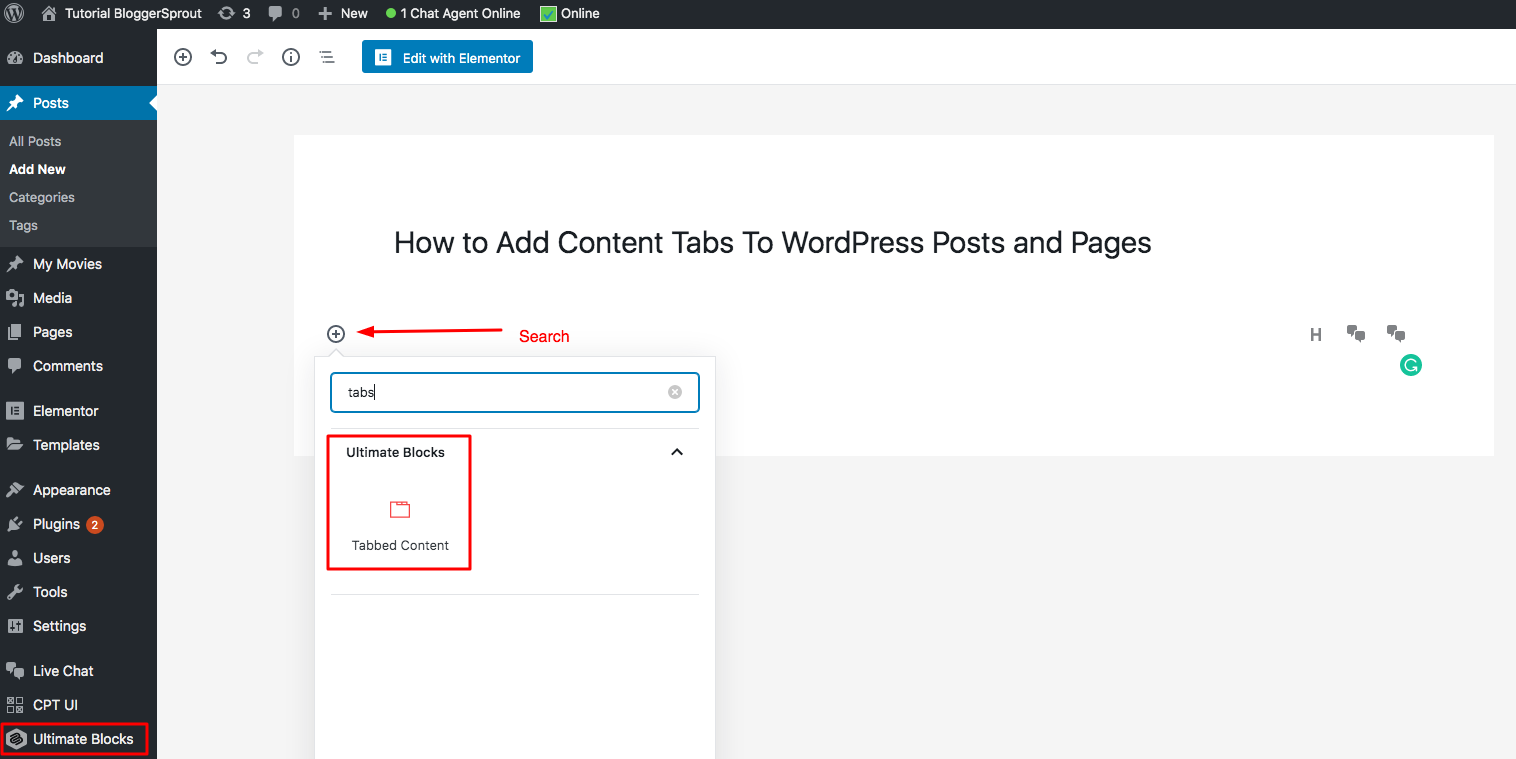Click the Add block plus icon in toolbar
Viewport: 1516px width, 759px height.
pos(183,57)
